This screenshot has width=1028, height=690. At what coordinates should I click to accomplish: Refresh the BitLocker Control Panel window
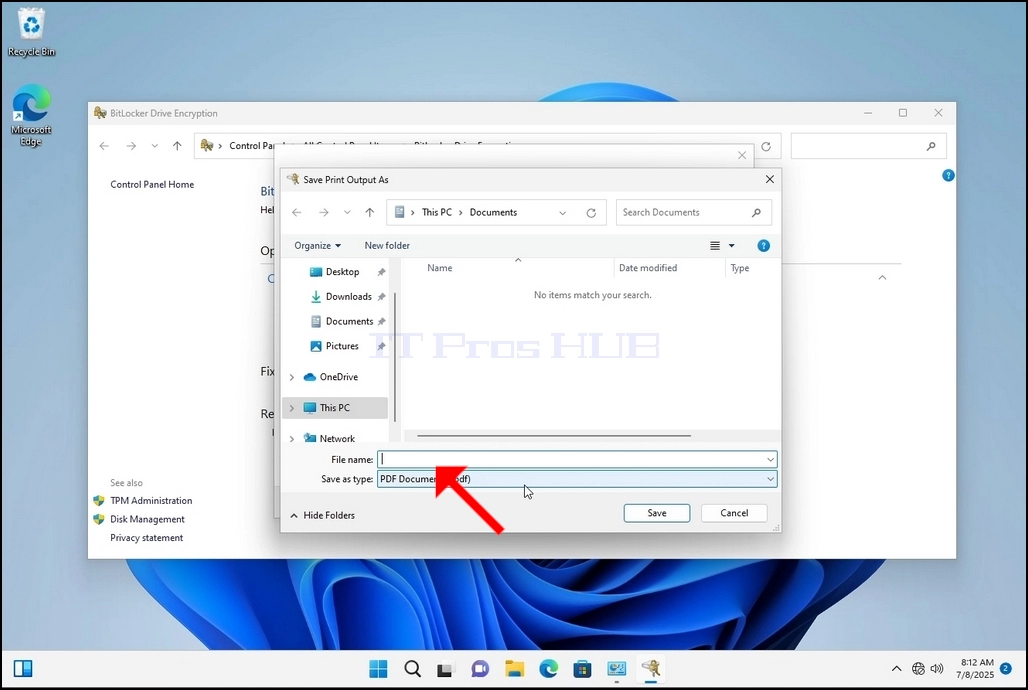point(766,146)
